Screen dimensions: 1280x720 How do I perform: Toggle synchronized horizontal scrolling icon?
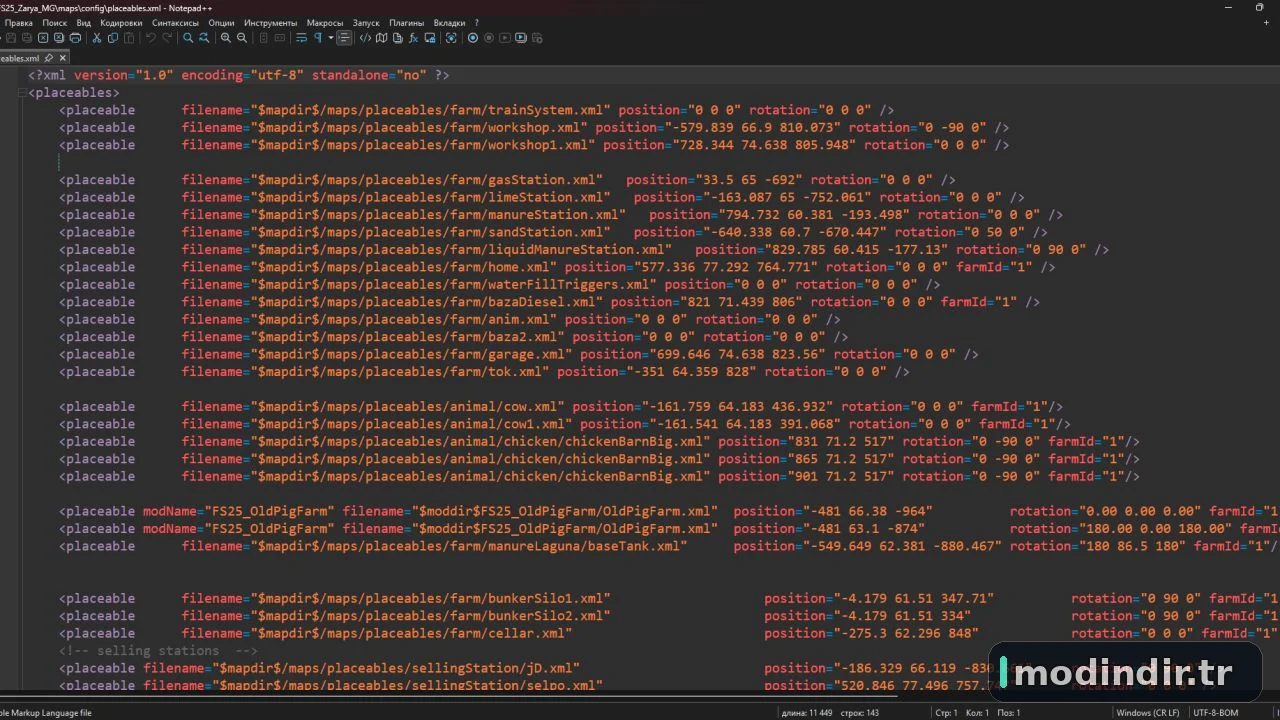point(280,38)
